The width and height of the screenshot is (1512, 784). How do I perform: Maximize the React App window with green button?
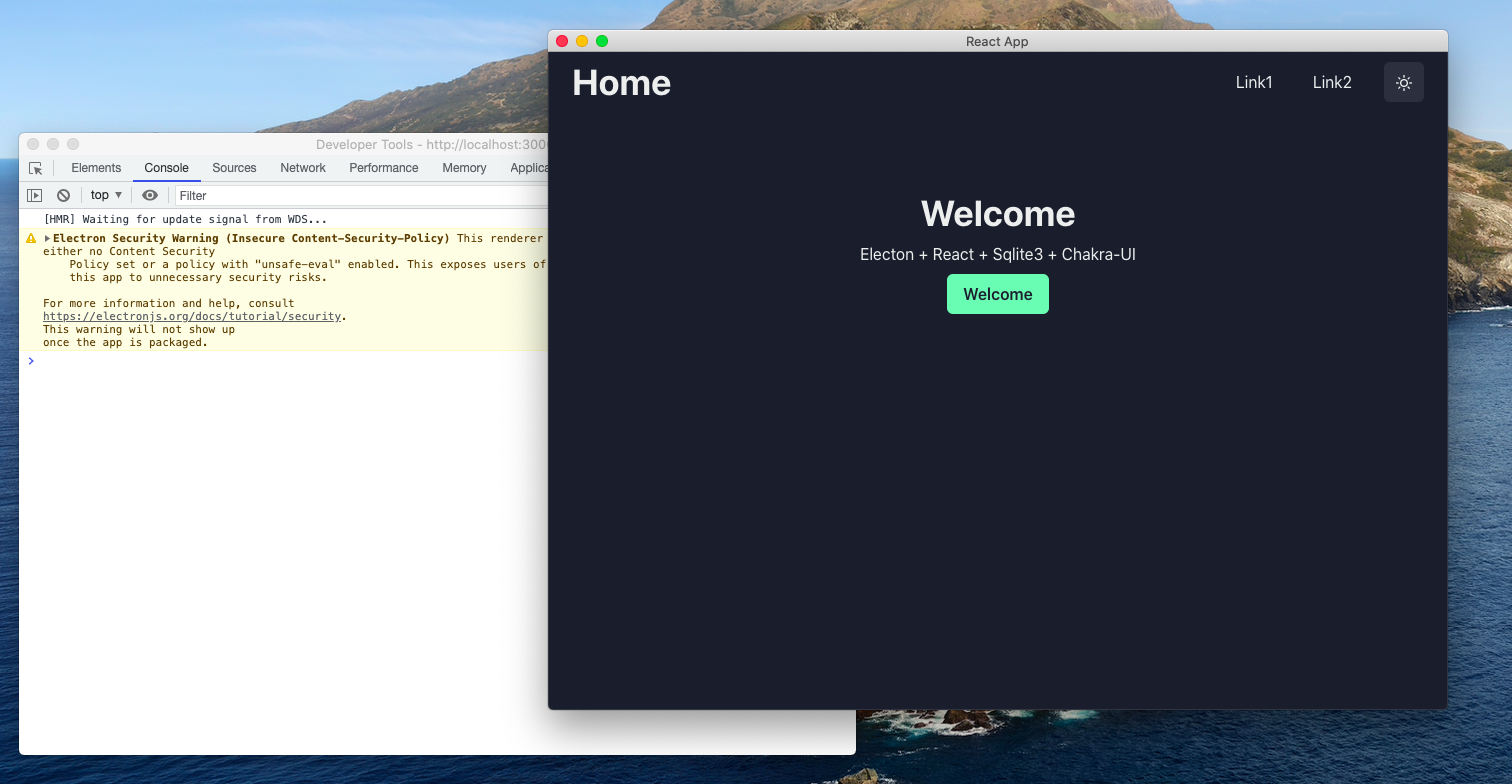(602, 41)
